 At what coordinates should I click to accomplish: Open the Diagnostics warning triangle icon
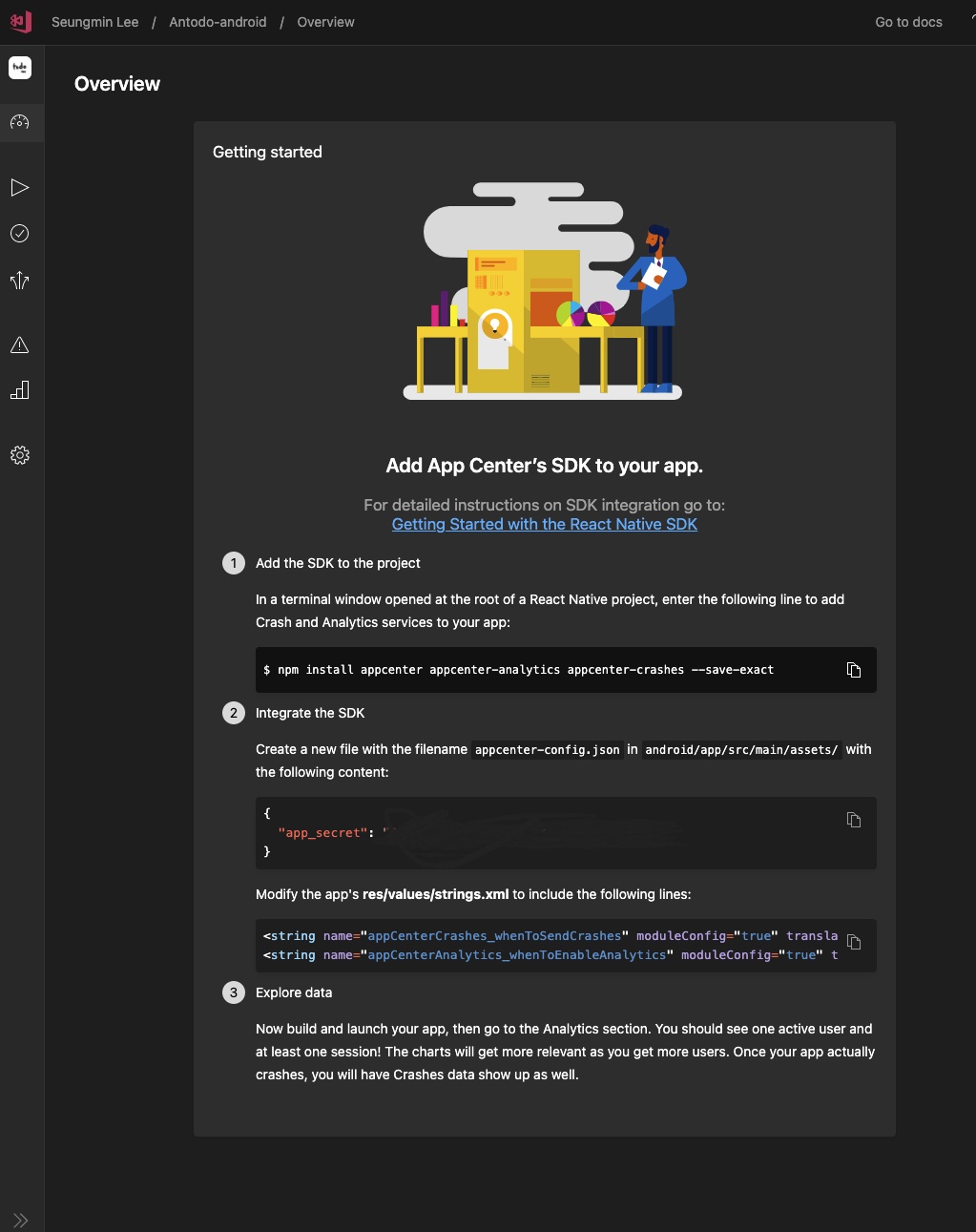20,345
